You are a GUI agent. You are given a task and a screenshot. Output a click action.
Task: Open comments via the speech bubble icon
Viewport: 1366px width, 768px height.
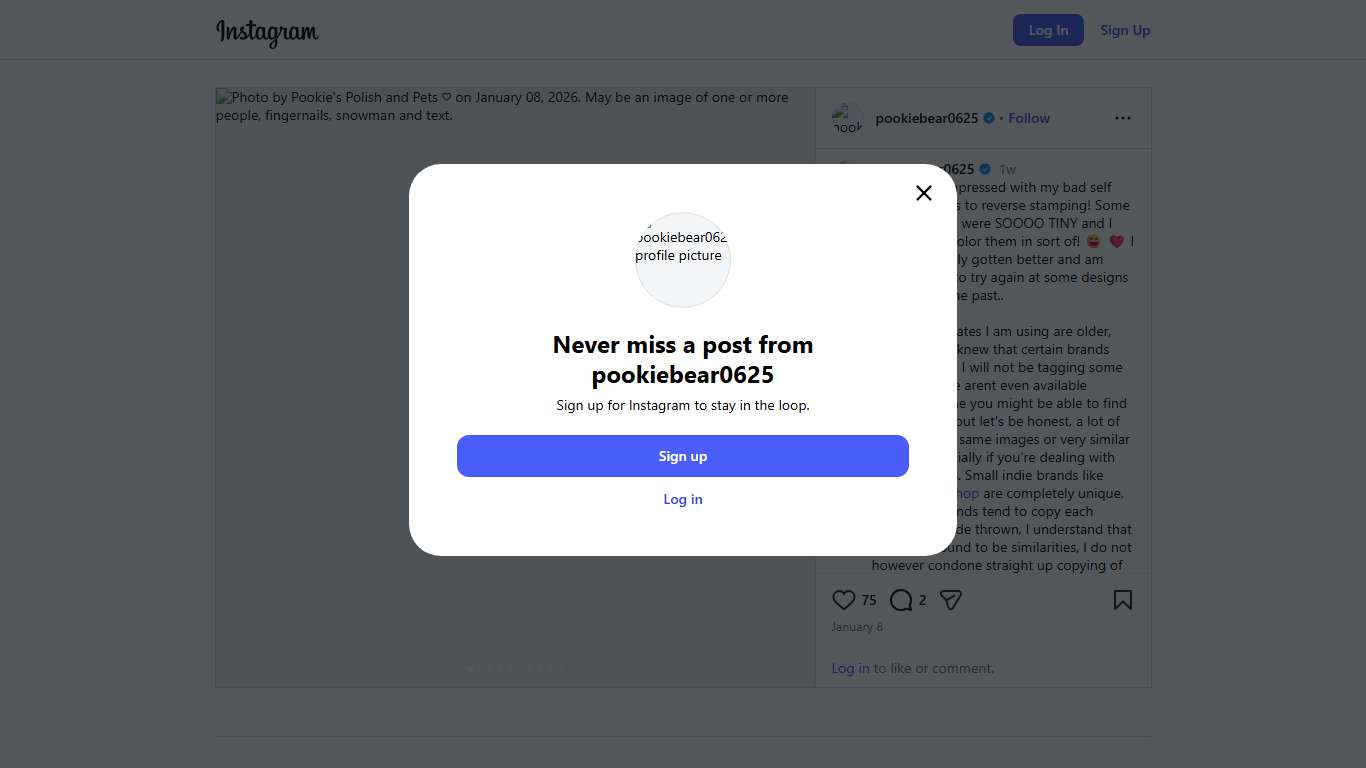901,600
